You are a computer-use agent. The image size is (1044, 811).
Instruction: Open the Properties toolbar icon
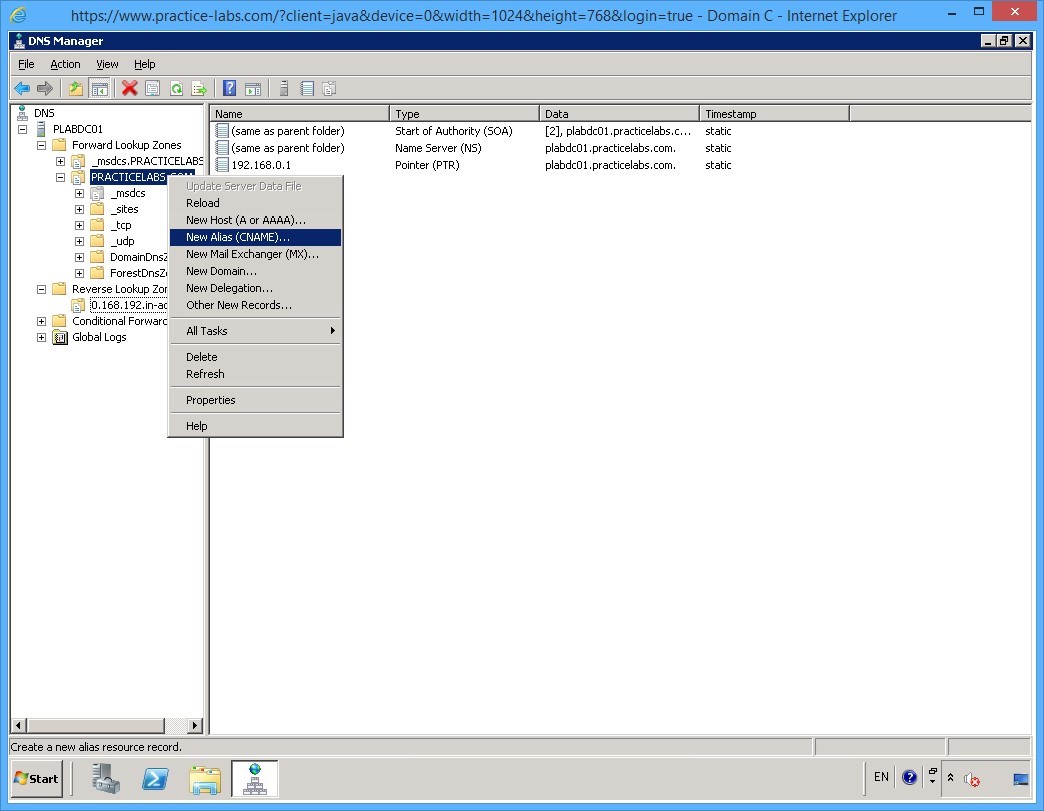(152, 88)
